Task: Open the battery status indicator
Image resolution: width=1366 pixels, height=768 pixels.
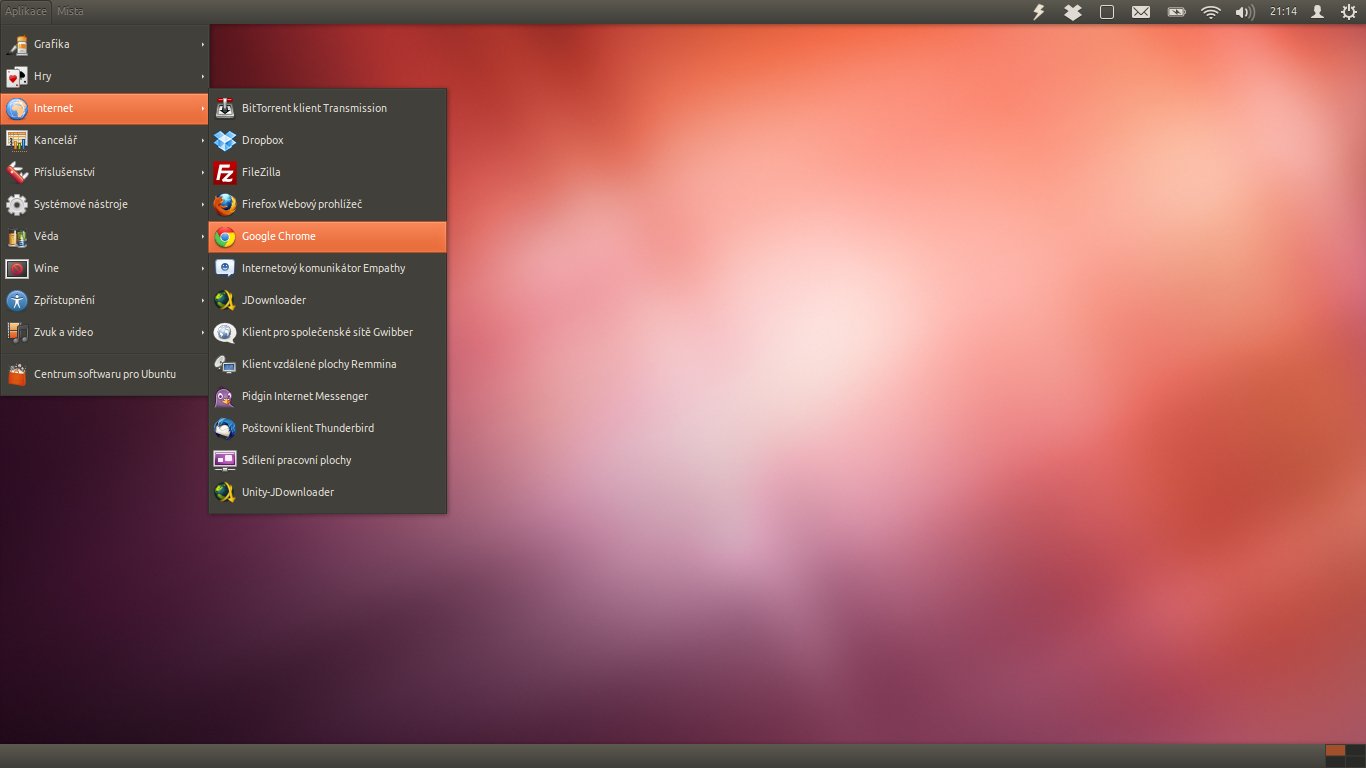Action: pyautogui.click(x=1177, y=12)
